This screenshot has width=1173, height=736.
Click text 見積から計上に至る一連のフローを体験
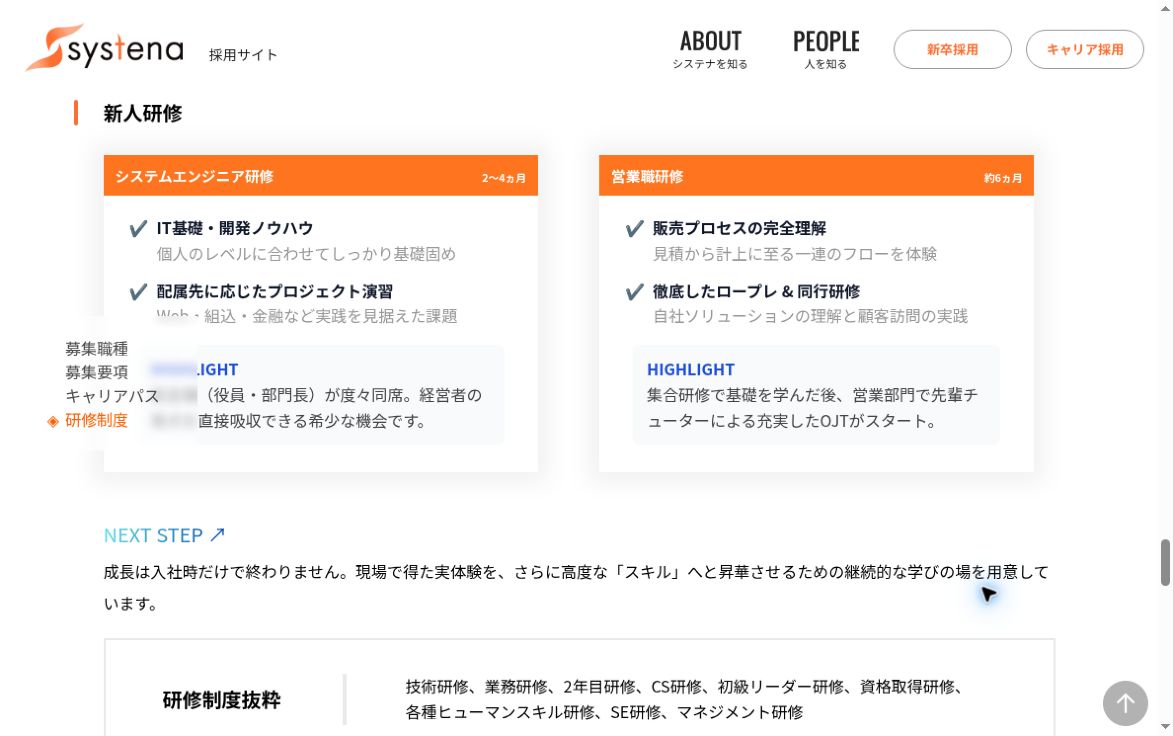click(794, 254)
